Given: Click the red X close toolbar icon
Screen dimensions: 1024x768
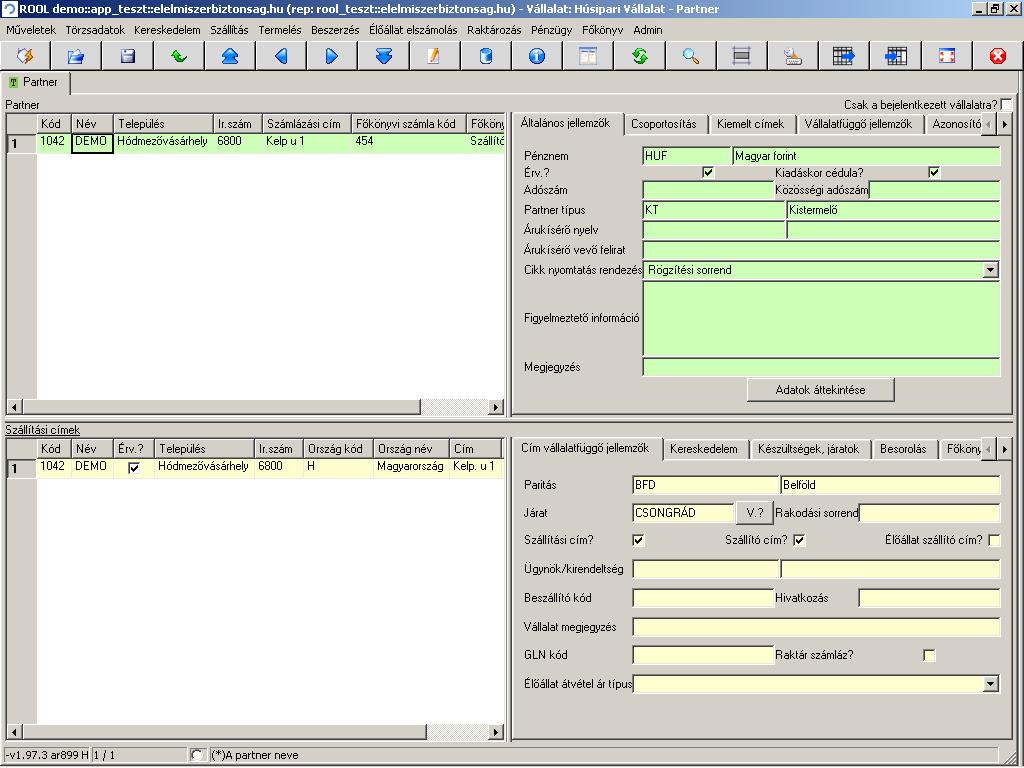Looking at the screenshot, I should [998, 56].
